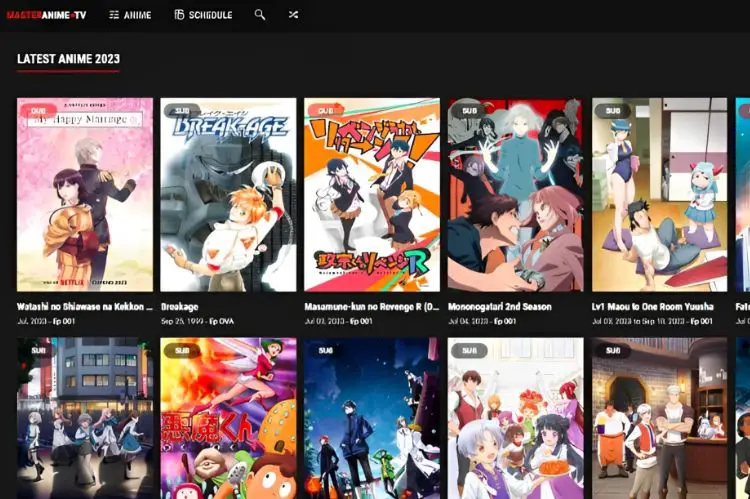Open the My Happy Marriage poster
The width and height of the screenshot is (750, 499).
(85, 195)
